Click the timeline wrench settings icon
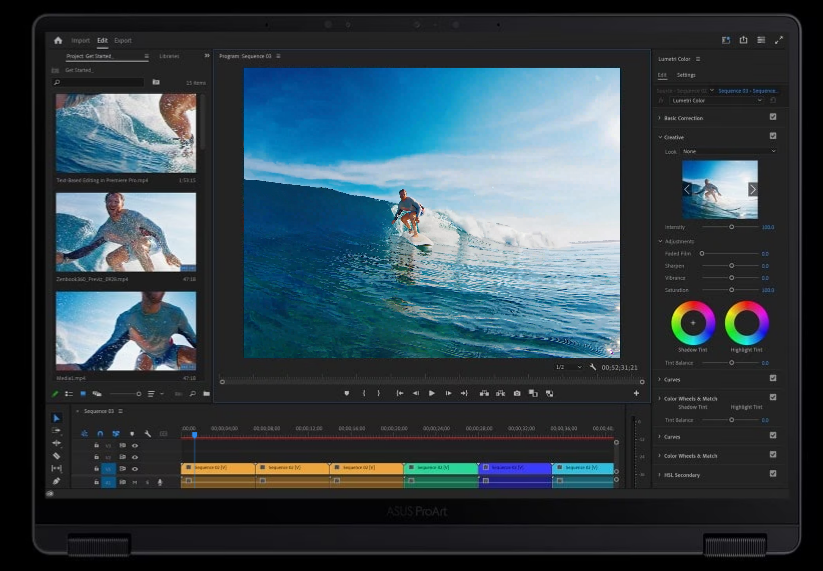Screen dimensions: 823x571 tap(147, 433)
